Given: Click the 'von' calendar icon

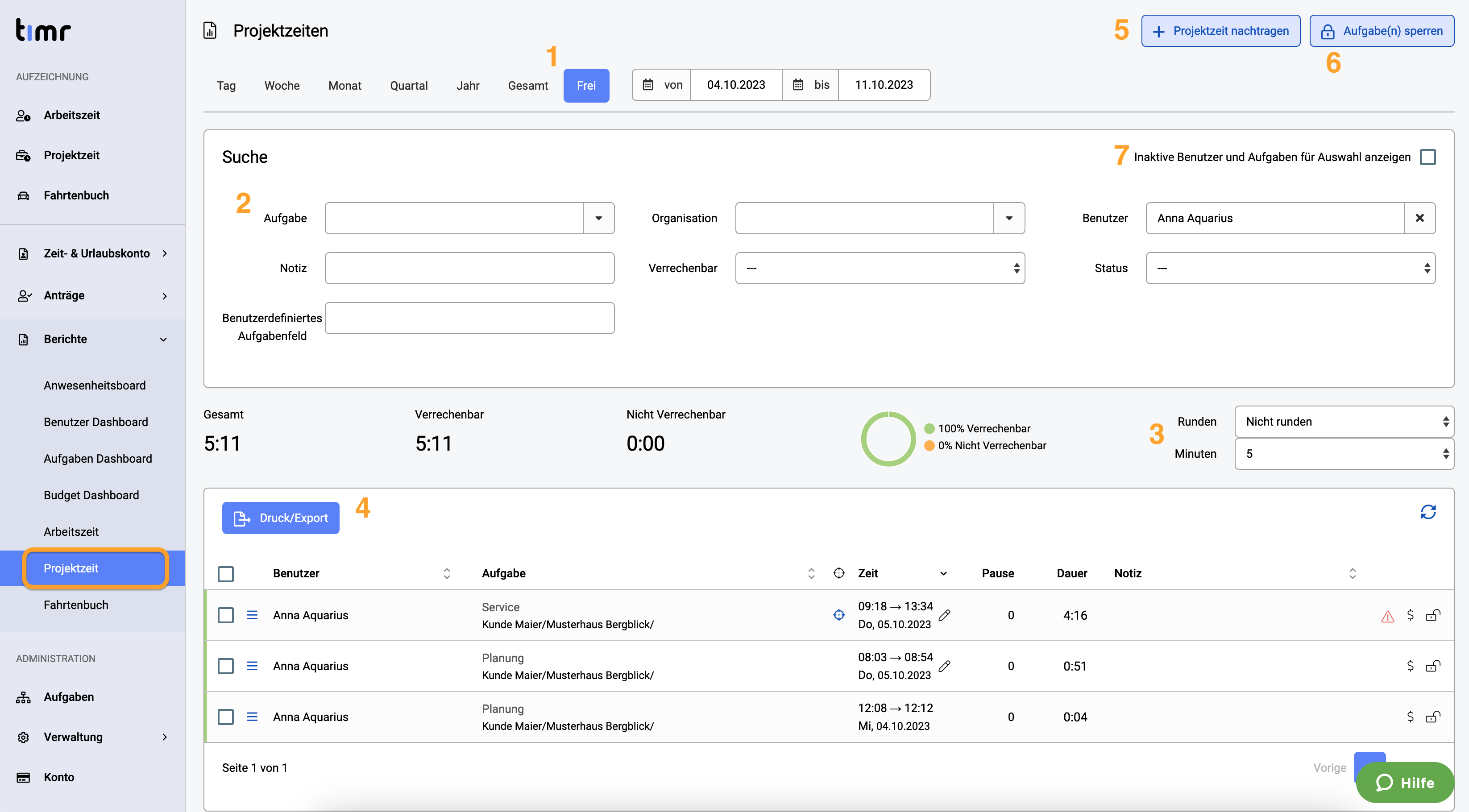Looking at the screenshot, I should click(x=648, y=85).
